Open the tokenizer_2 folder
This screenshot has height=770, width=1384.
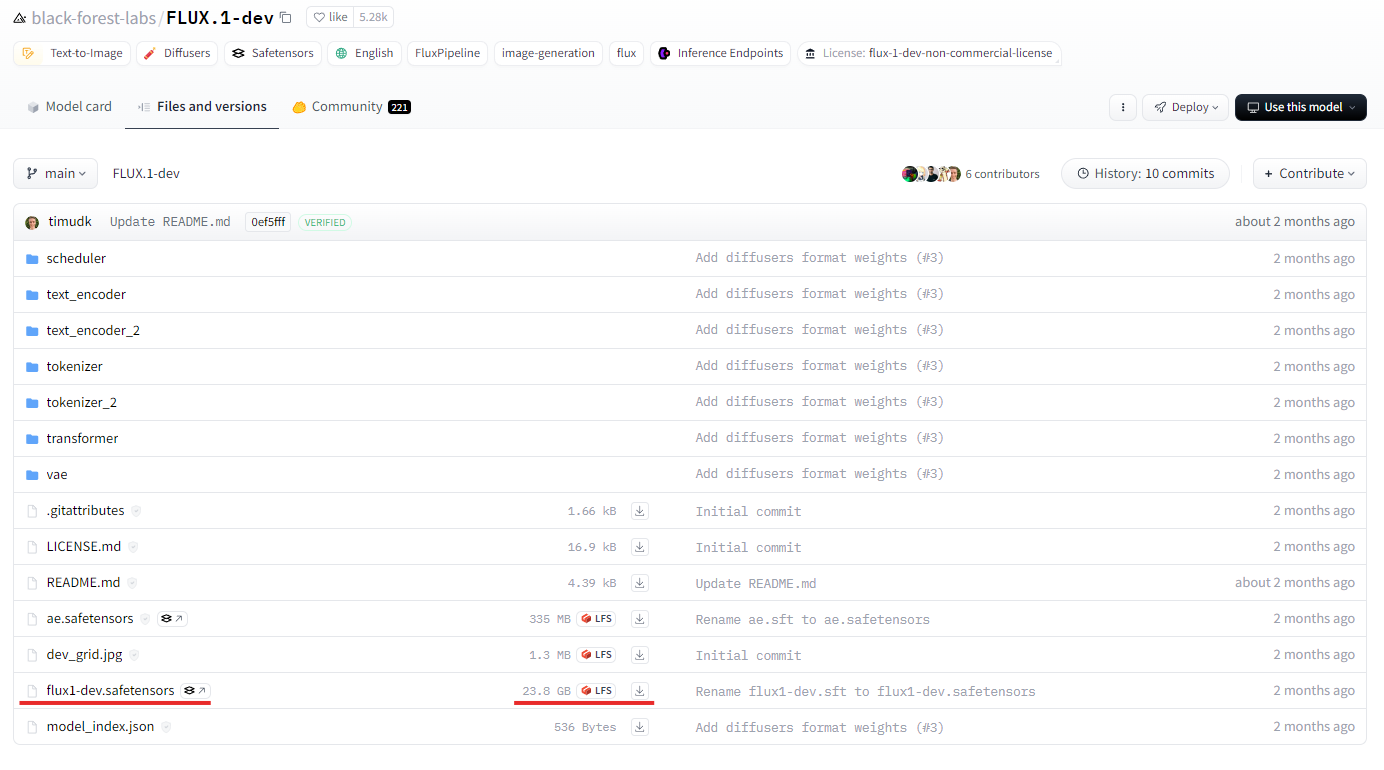[81, 402]
